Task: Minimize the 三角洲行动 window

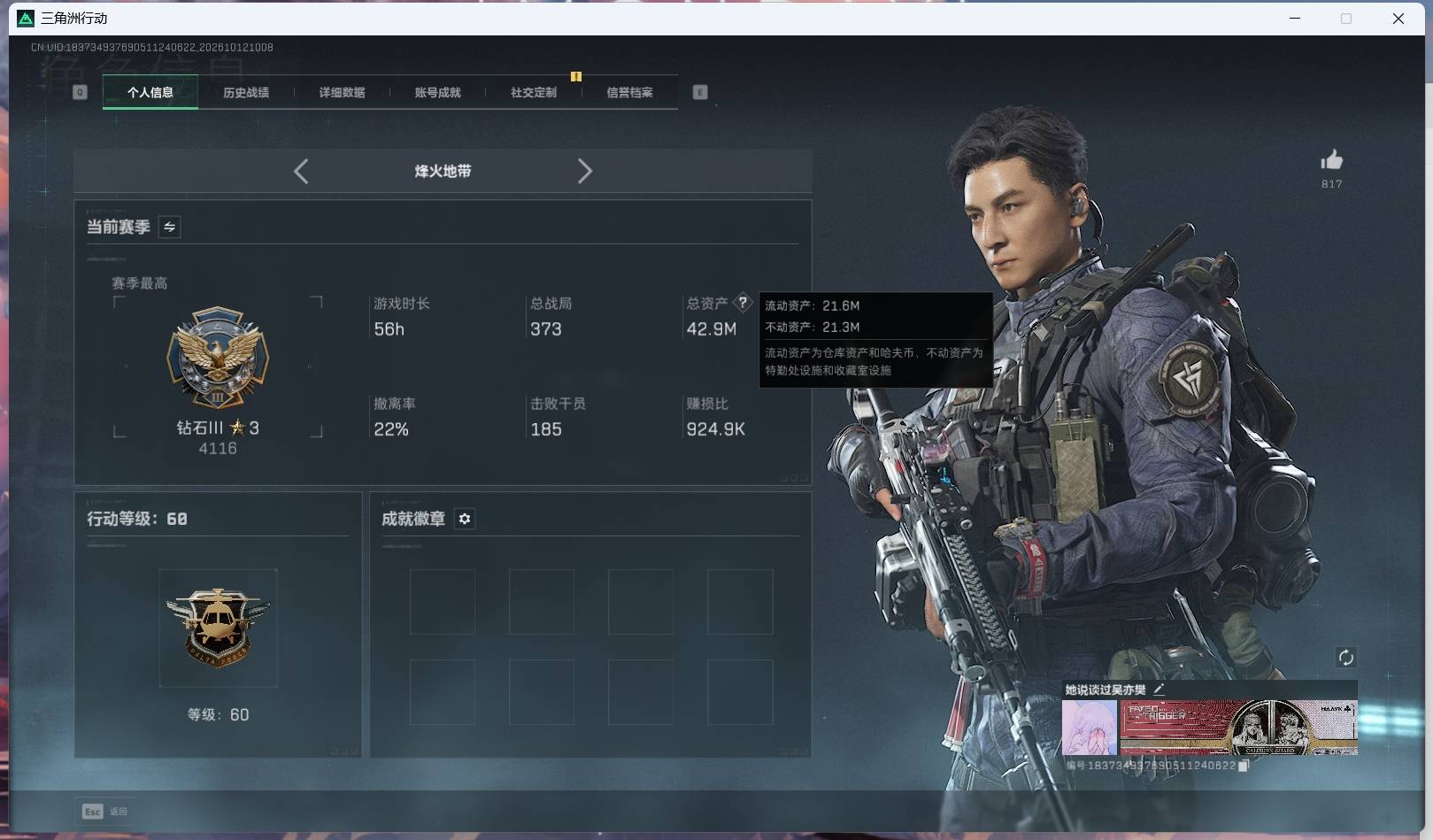Action: pos(1295,19)
